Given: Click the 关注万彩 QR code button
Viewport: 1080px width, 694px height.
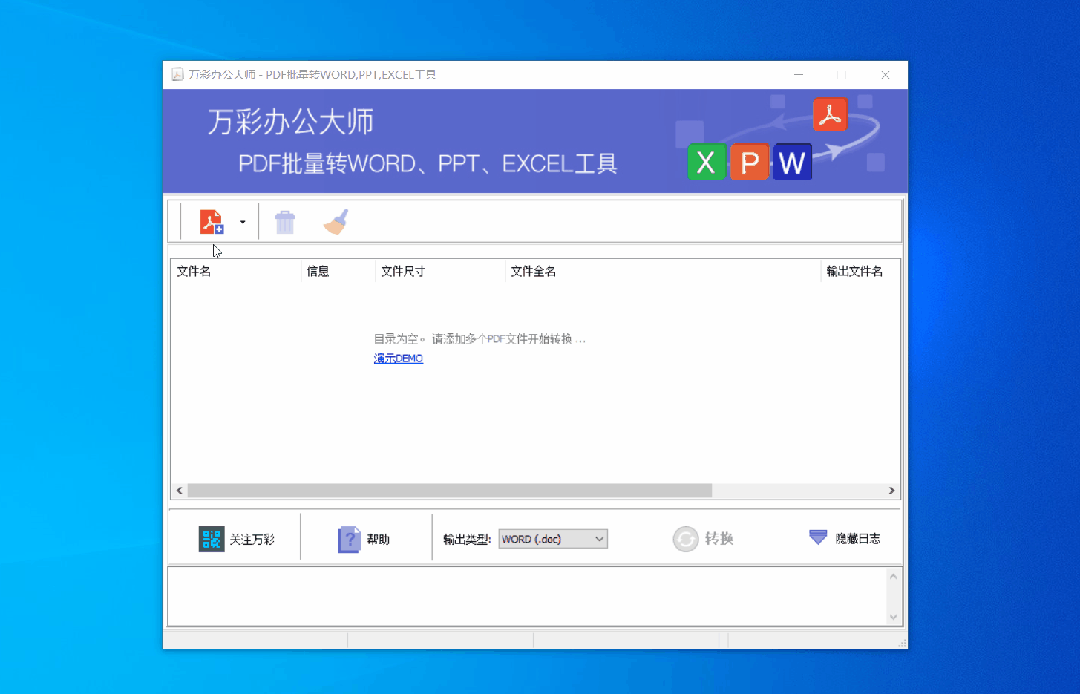Looking at the screenshot, I should 236,538.
